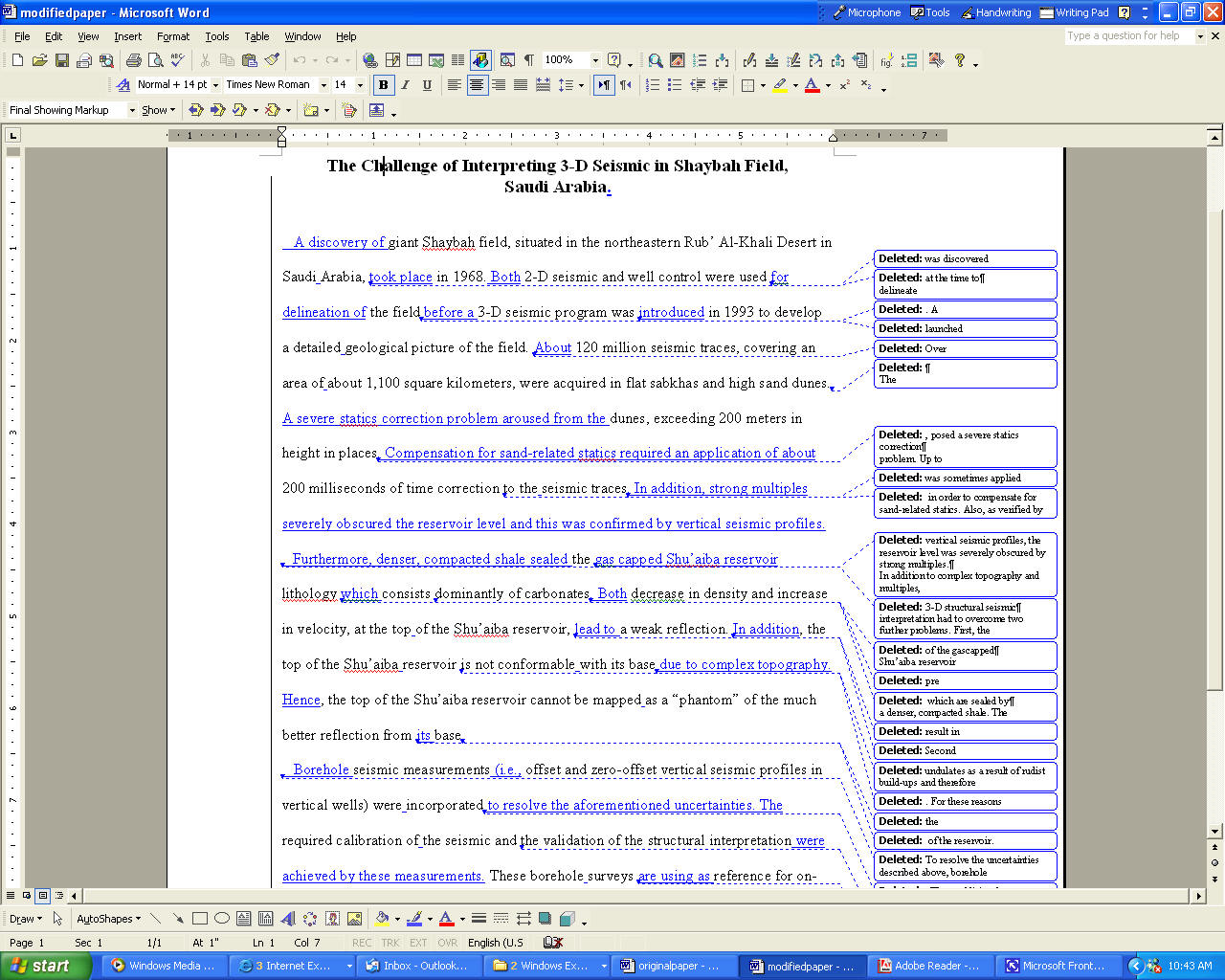
Task: Select the Format Painter brush
Action: (x=273, y=60)
